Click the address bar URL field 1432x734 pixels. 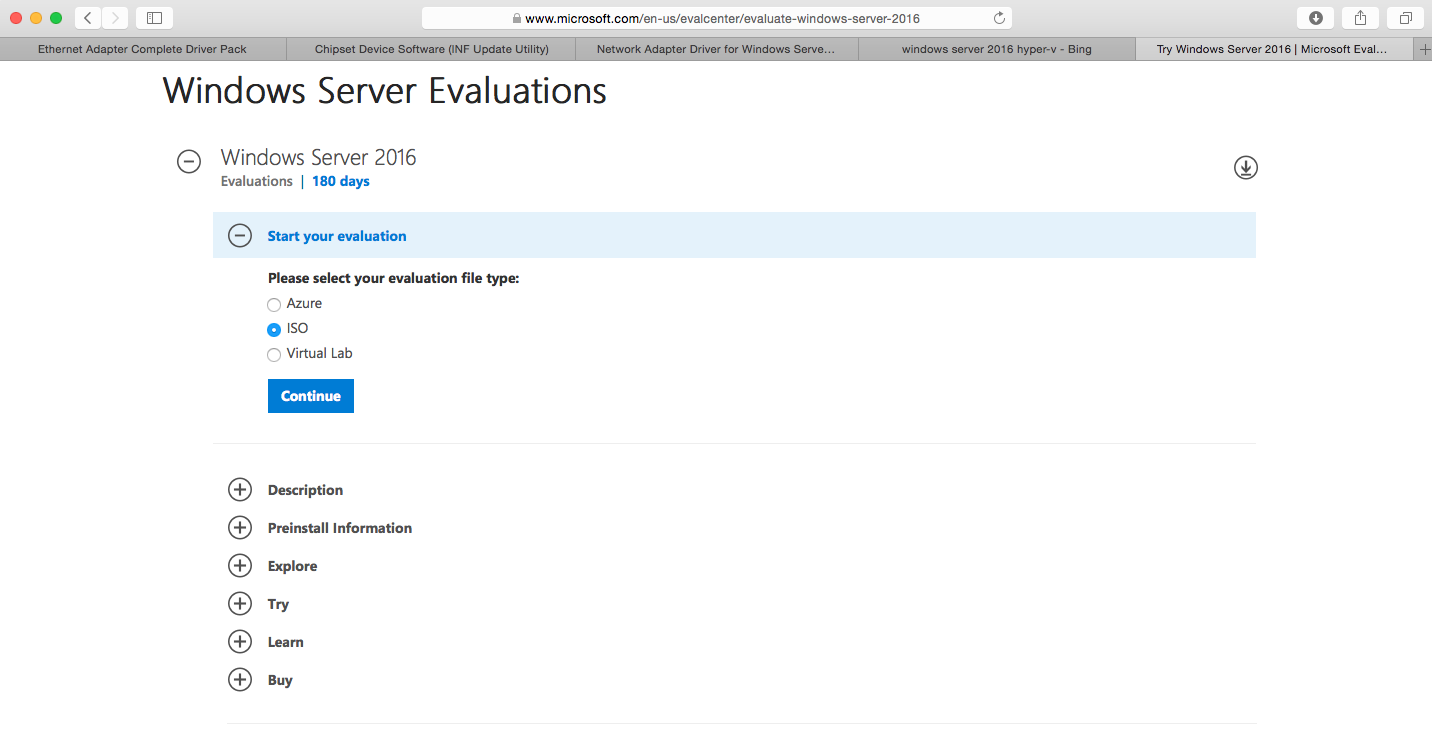[716, 18]
